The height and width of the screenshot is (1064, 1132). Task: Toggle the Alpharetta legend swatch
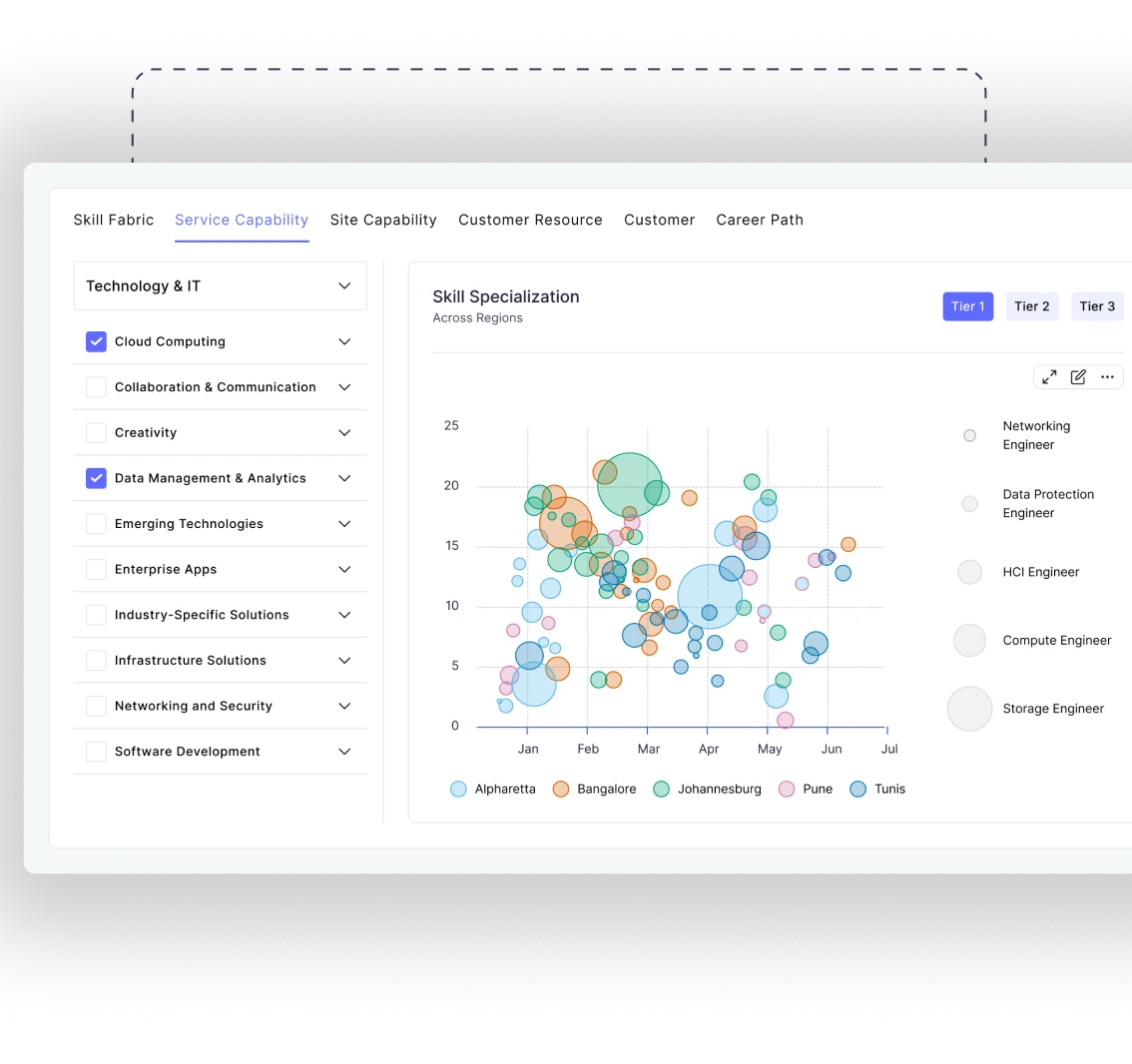[x=458, y=789]
